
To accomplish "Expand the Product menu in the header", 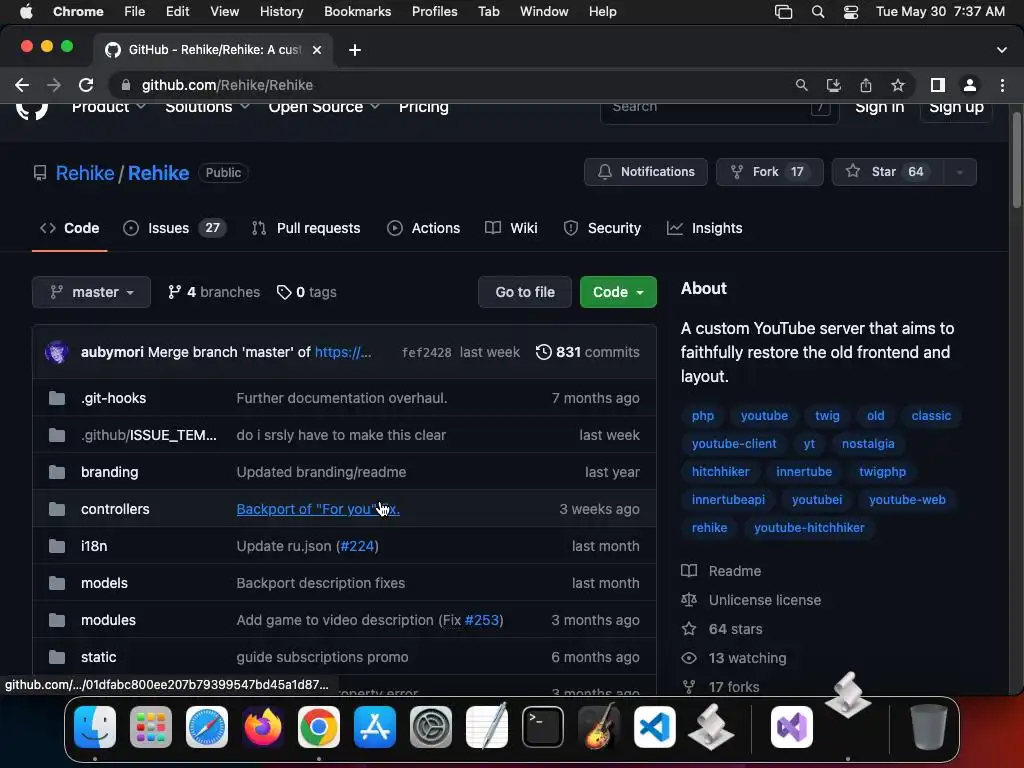I will (x=108, y=107).
